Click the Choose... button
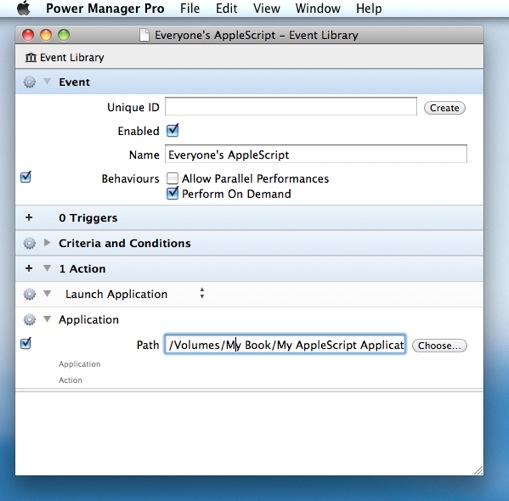Viewport: 509px width, 501px height. click(439, 345)
